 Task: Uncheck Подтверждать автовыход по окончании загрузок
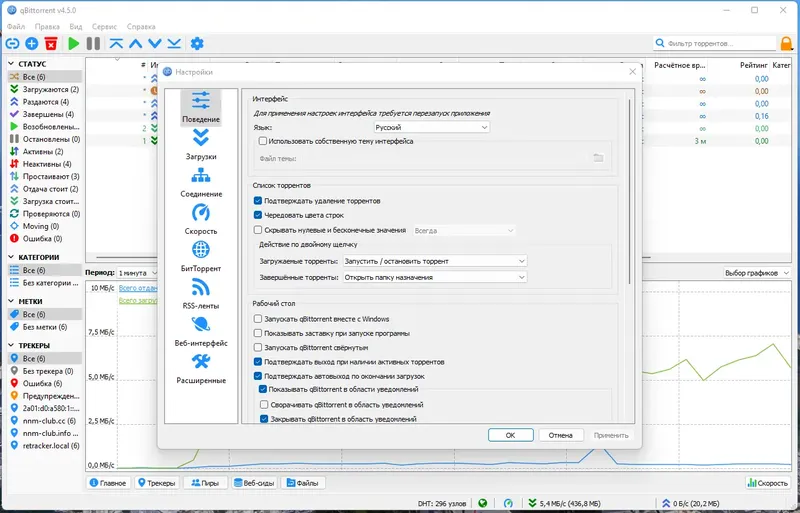coord(258,376)
